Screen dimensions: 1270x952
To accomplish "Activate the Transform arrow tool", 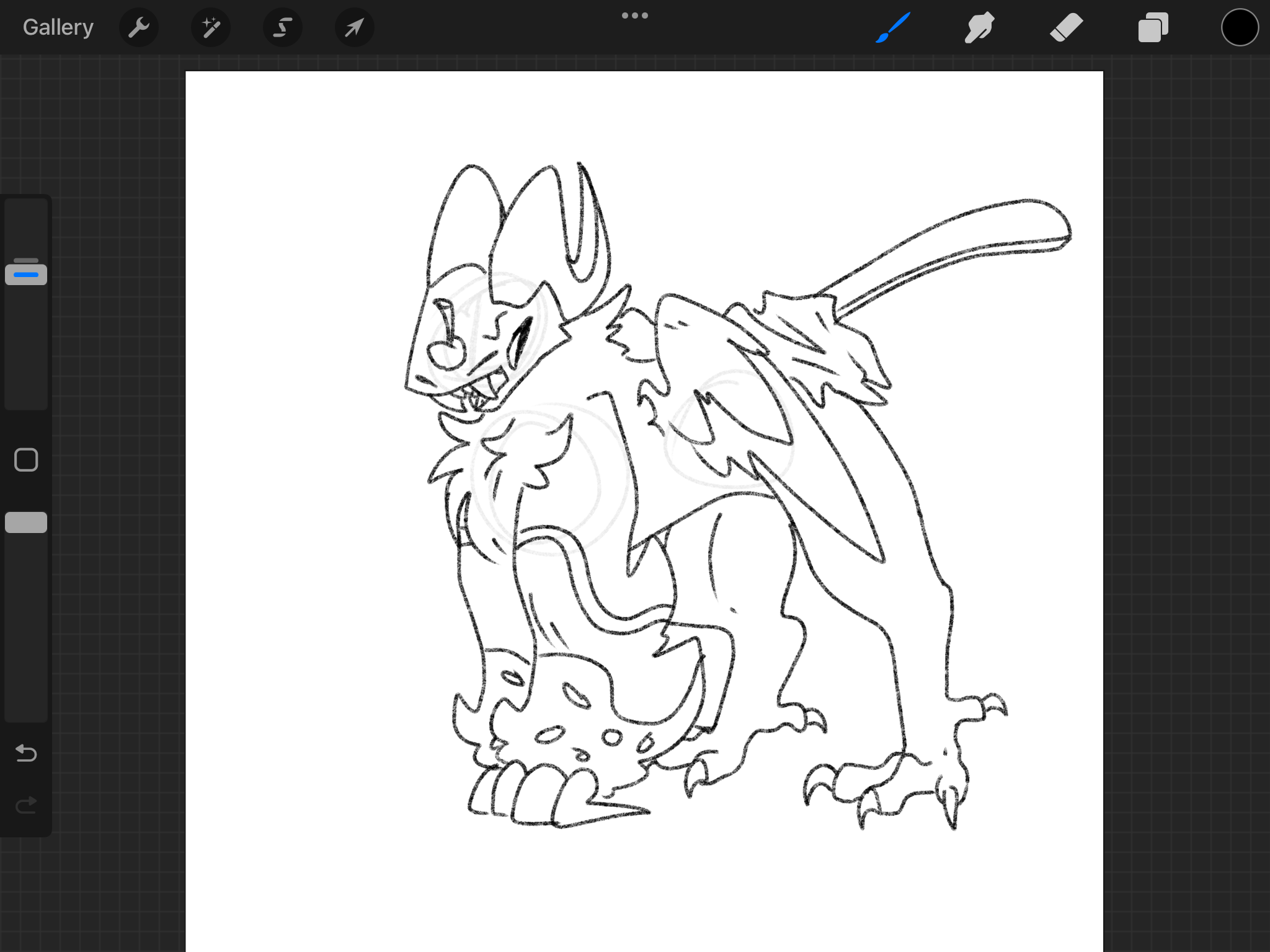I will click(354, 27).
